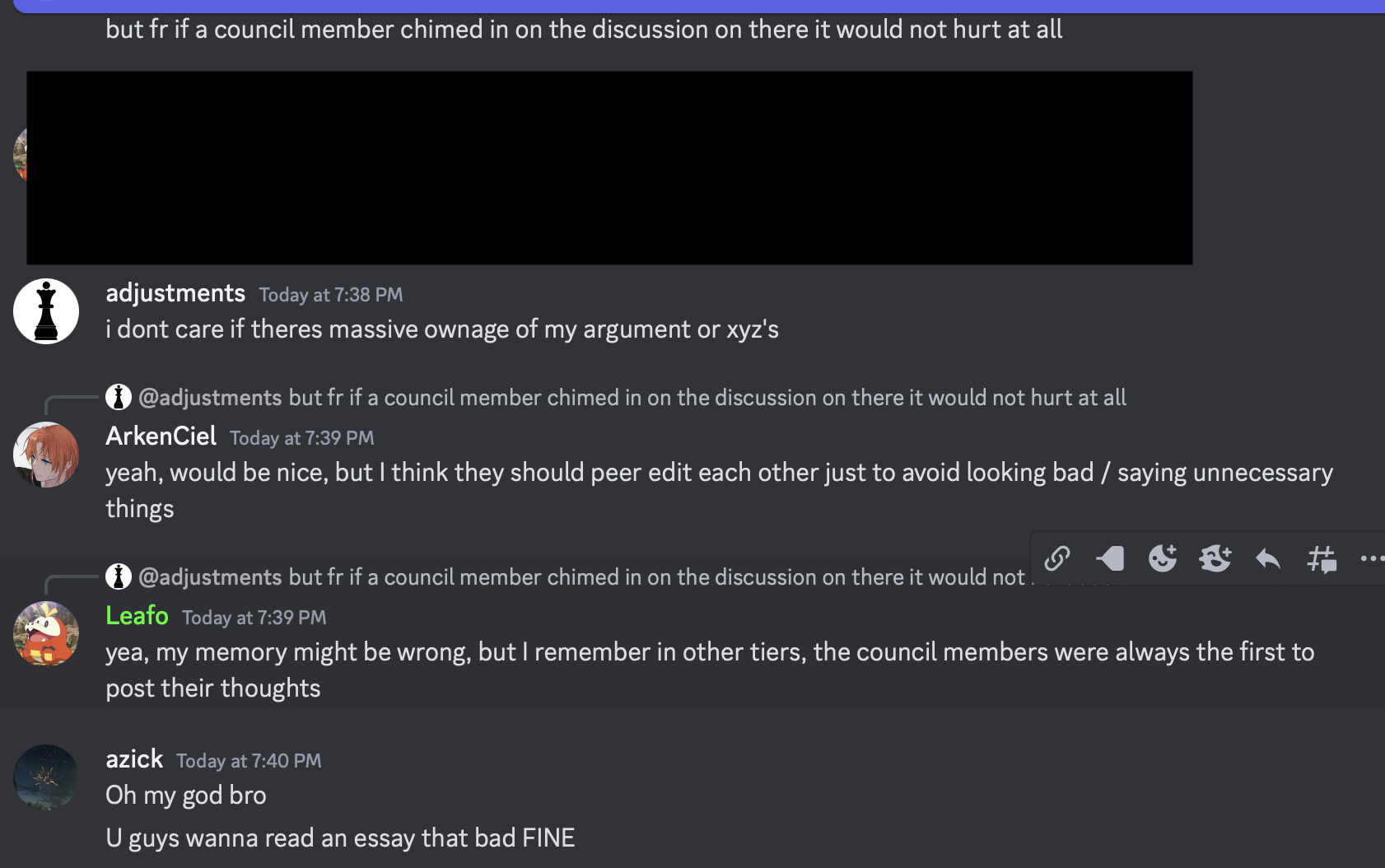Copy message link using the chain icon
The width and height of the screenshot is (1385, 868).
(1057, 558)
